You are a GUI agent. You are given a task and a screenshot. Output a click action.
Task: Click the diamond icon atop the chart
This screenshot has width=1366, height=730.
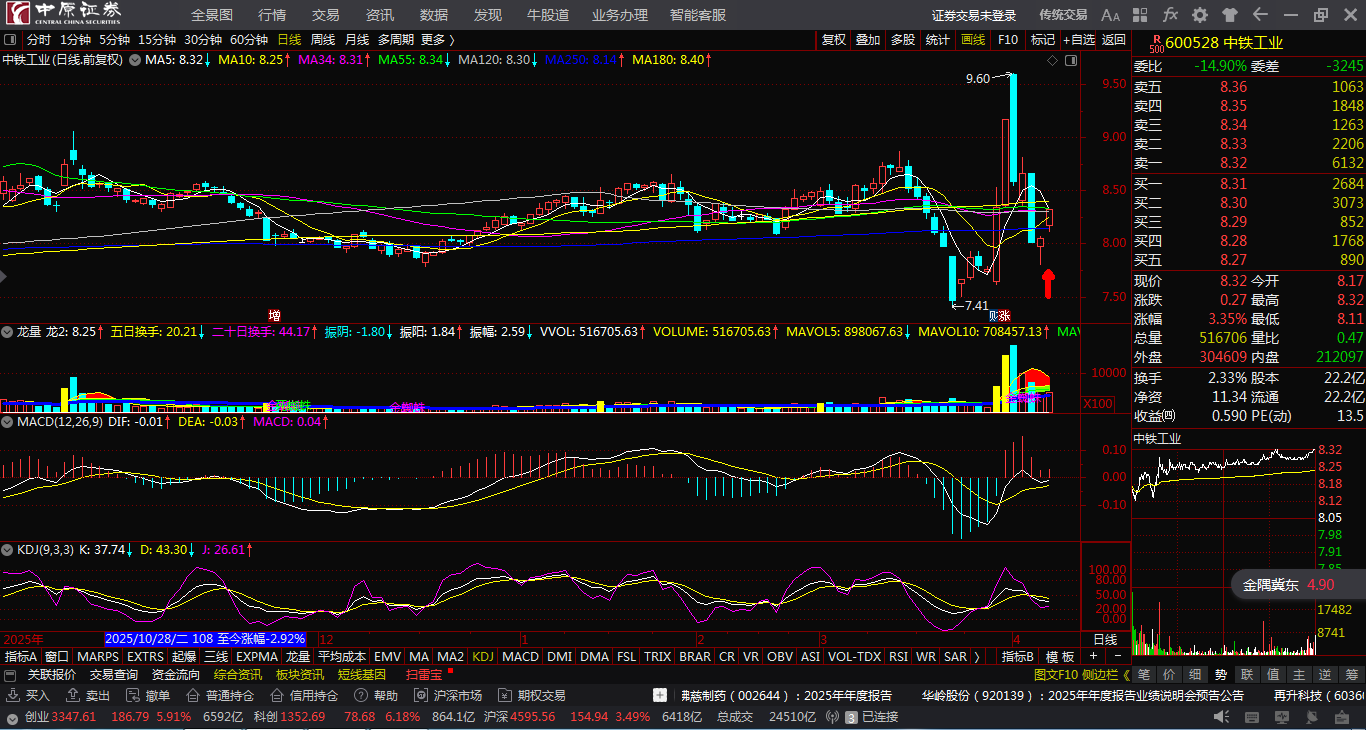click(1052, 60)
